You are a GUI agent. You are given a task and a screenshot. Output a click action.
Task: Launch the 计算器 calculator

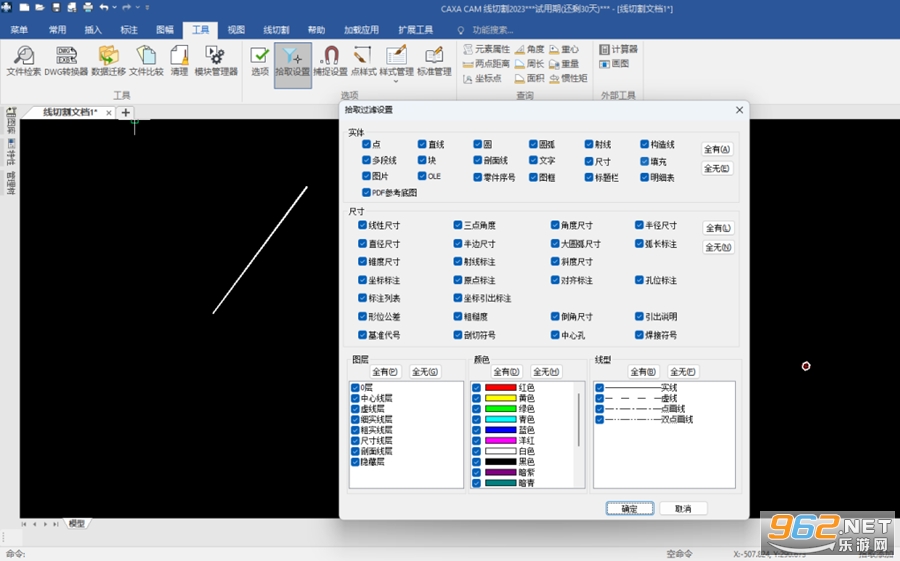click(619, 49)
